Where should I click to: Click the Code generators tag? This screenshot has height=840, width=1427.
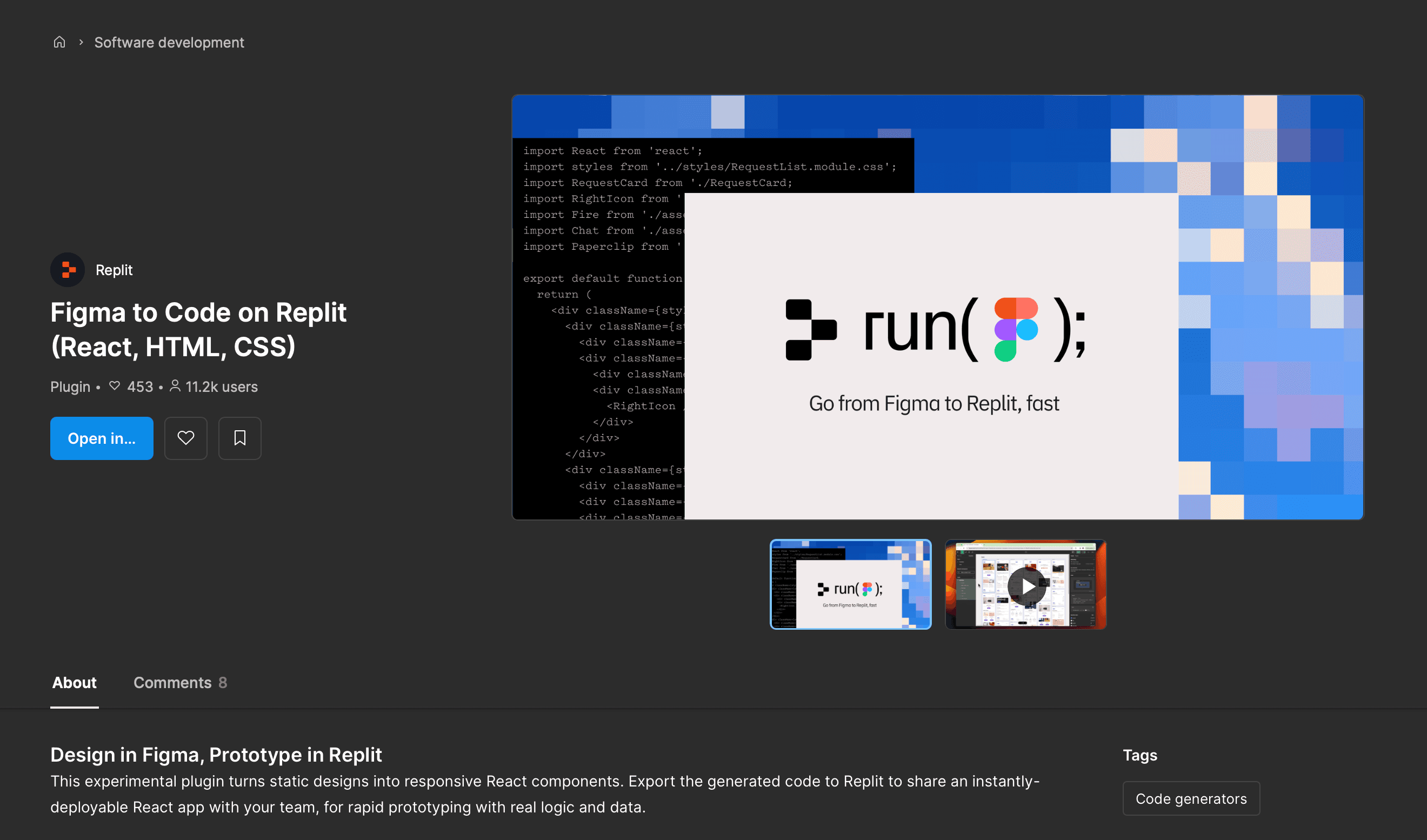coord(1191,798)
